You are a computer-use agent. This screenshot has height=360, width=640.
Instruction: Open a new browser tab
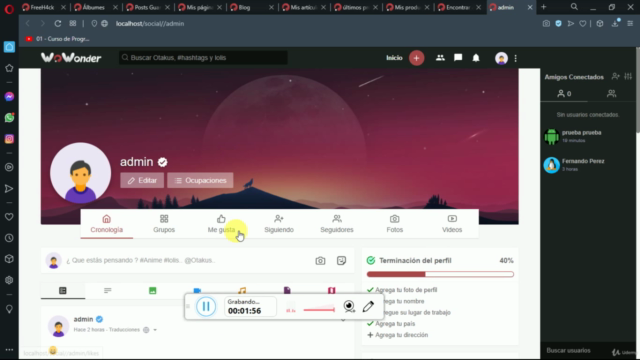pos(543,7)
